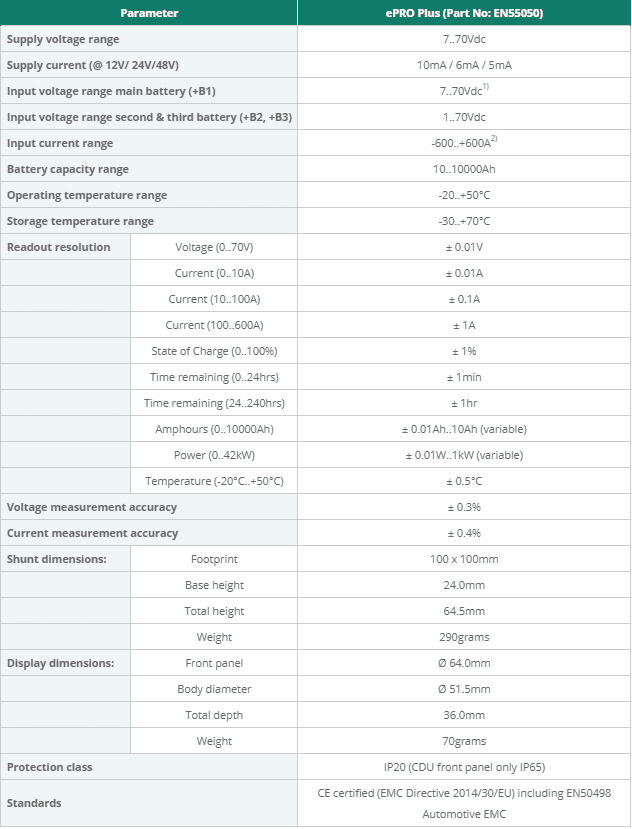Click the Amphours (0..10000Ah) cell
The height and width of the screenshot is (829, 632).
pos(214,429)
